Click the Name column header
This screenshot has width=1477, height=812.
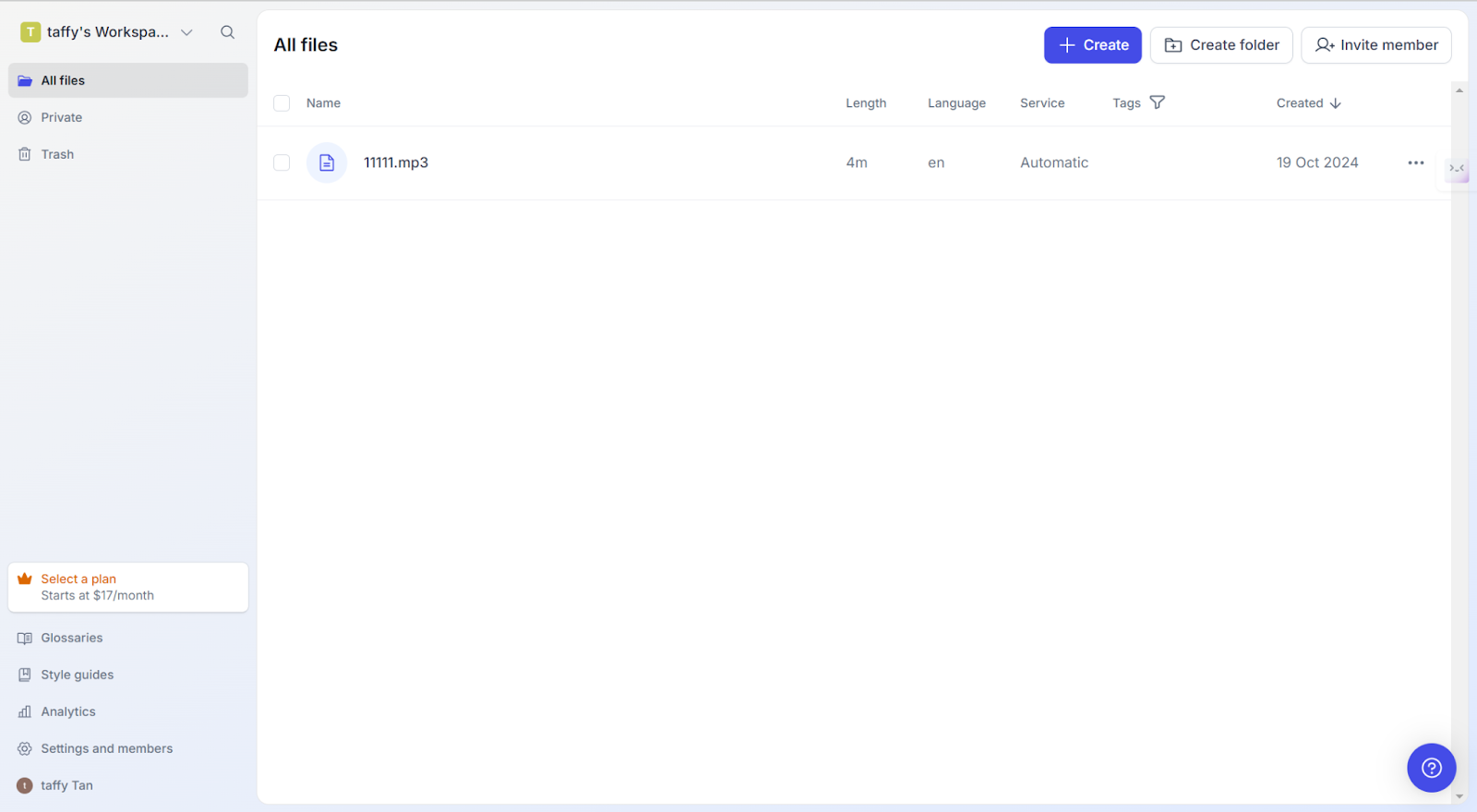pos(323,103)
